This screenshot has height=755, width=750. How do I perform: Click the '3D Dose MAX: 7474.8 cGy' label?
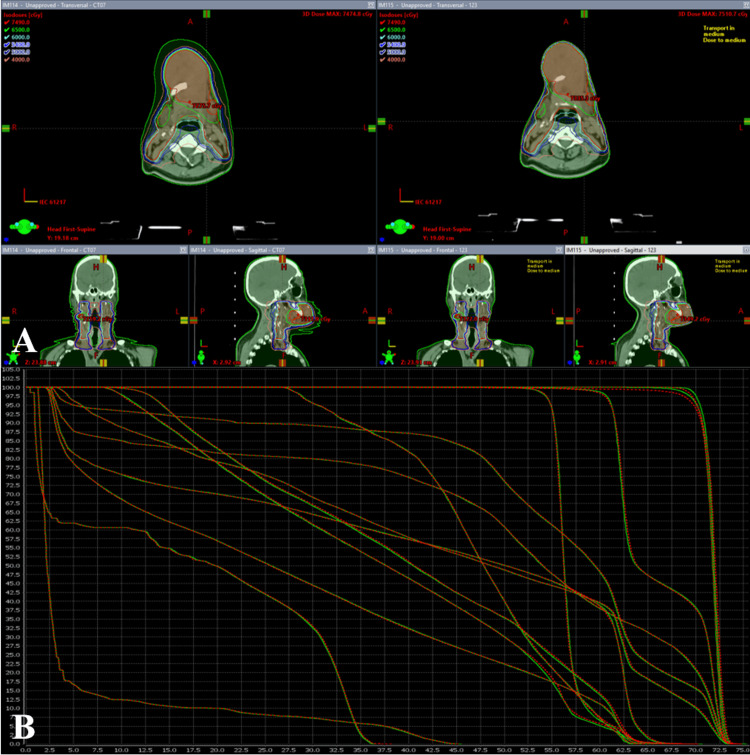[337, 14]
